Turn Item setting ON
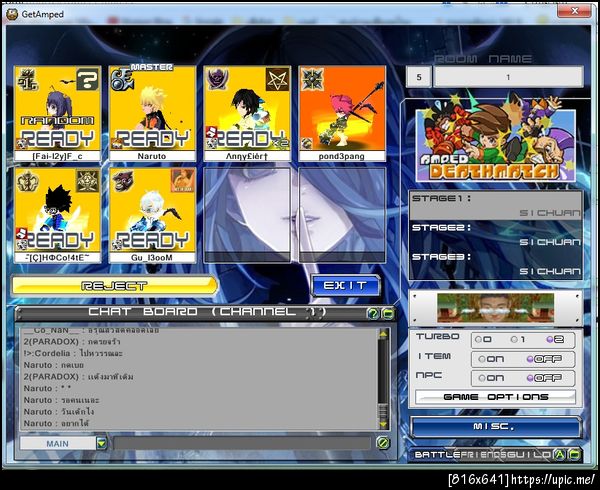This screenshot has height=490, width=600. (491, 359)
